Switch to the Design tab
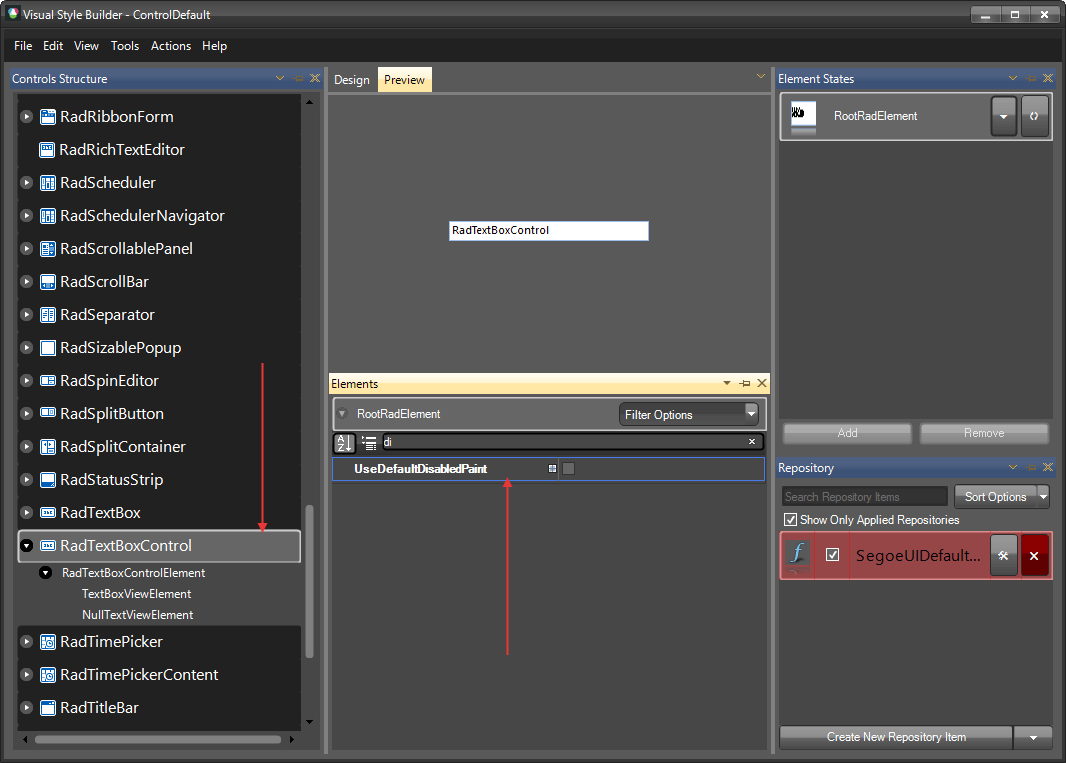 click(x=352, y=78)
